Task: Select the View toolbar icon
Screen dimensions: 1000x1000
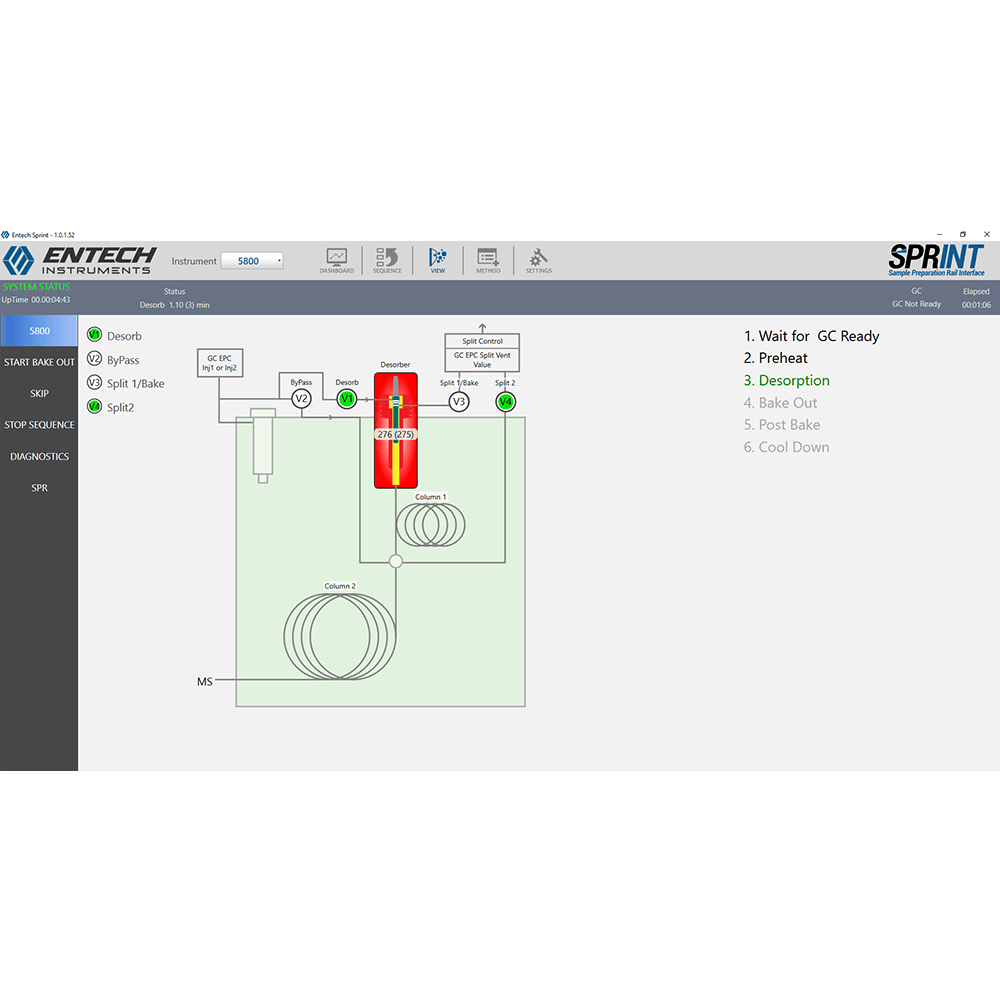Action: tap(438, 260)
